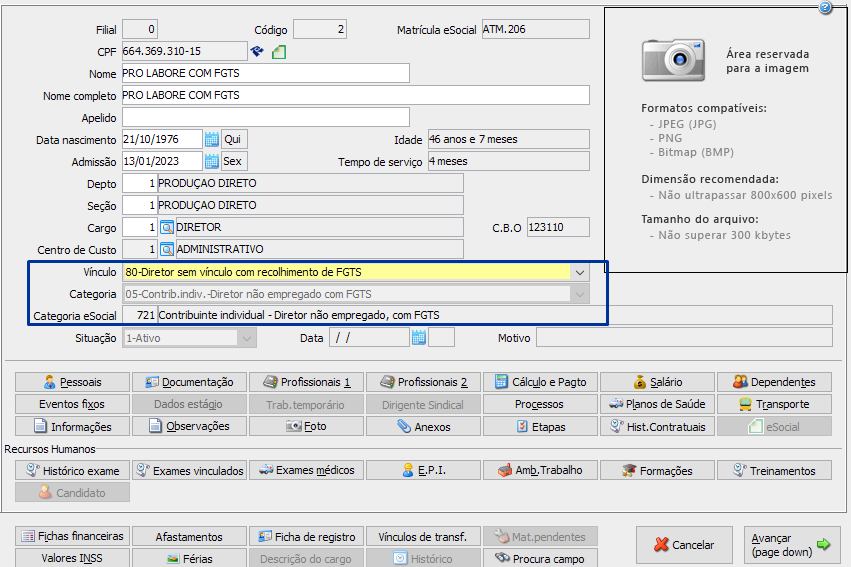
Task: Click the Admissão date field
Action: coord(162,161)
